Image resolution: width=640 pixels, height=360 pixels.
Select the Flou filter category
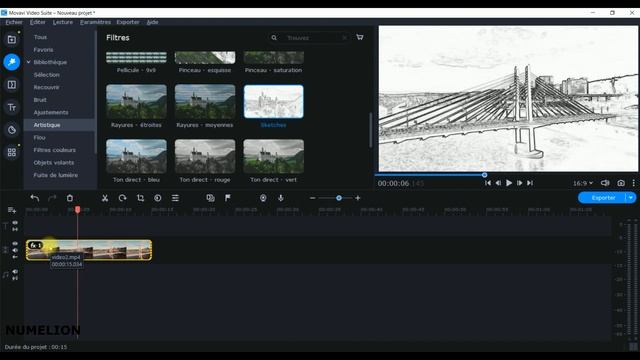pos(39,138)
